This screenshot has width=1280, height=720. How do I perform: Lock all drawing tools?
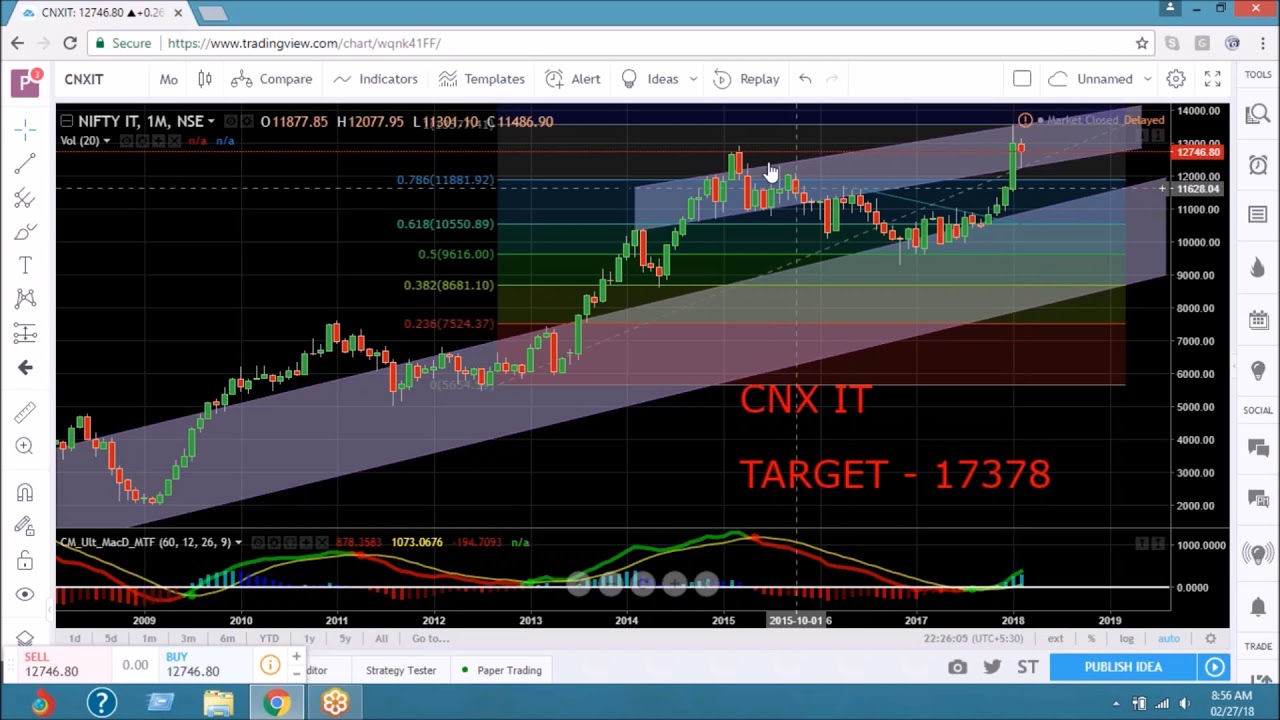click(x=25, y=560)
